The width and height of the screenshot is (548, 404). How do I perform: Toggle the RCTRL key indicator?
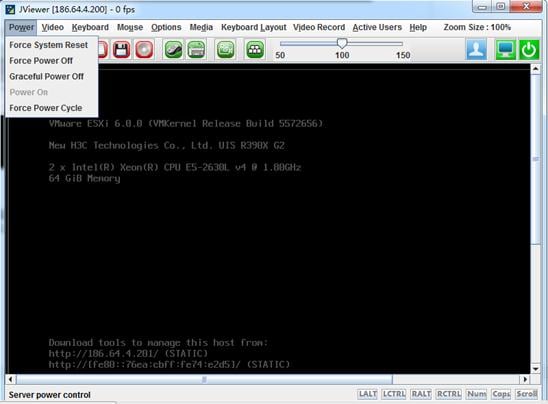click(x=449, y=394)
